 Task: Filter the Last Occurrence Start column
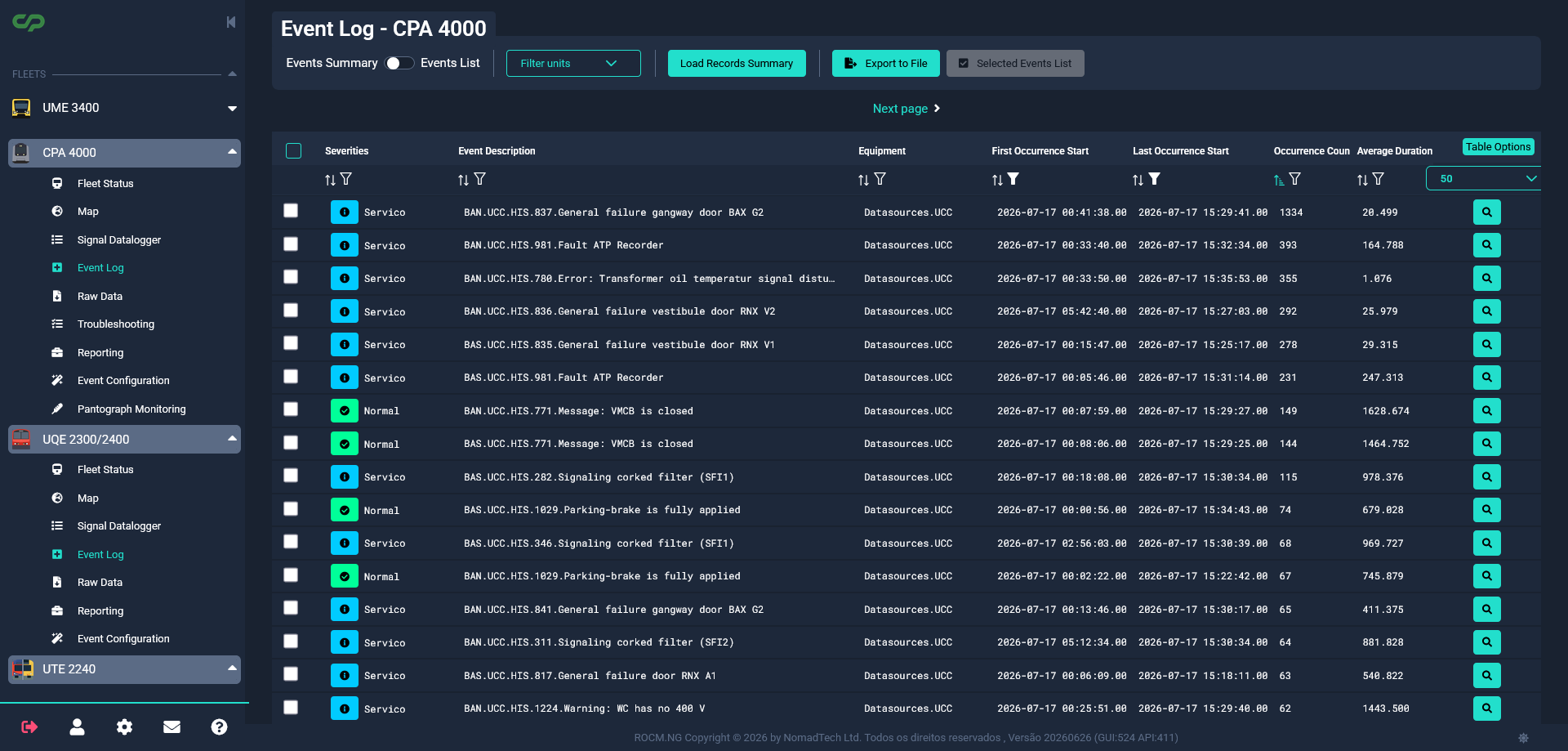click(1155, 179)
